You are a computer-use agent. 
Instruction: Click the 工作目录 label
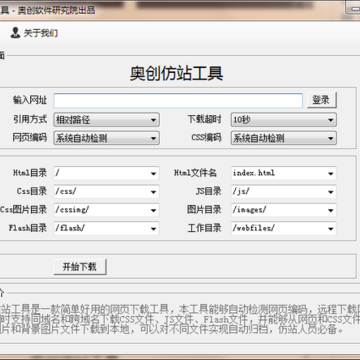204,228
